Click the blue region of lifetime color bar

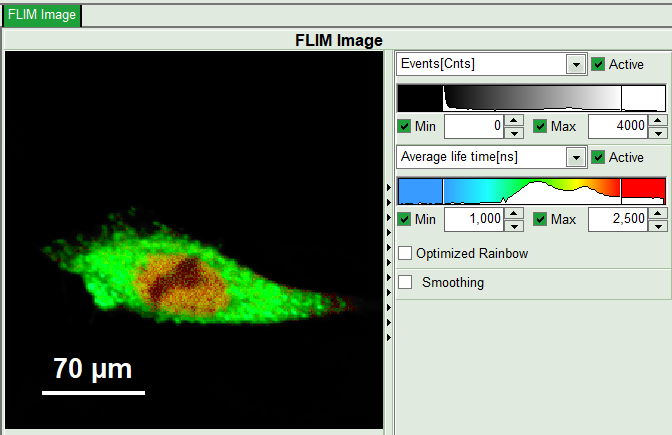click(x=420, y=191)
